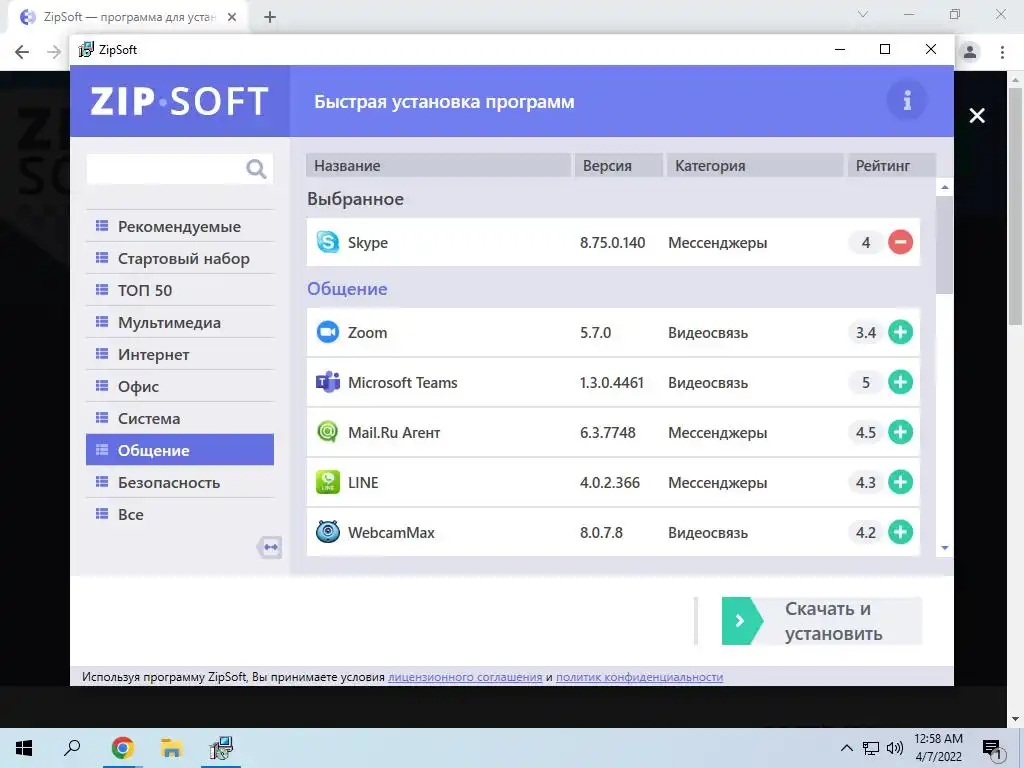Sort by the Категория column header
This screenshot has height=768, width=1024.
755,165
